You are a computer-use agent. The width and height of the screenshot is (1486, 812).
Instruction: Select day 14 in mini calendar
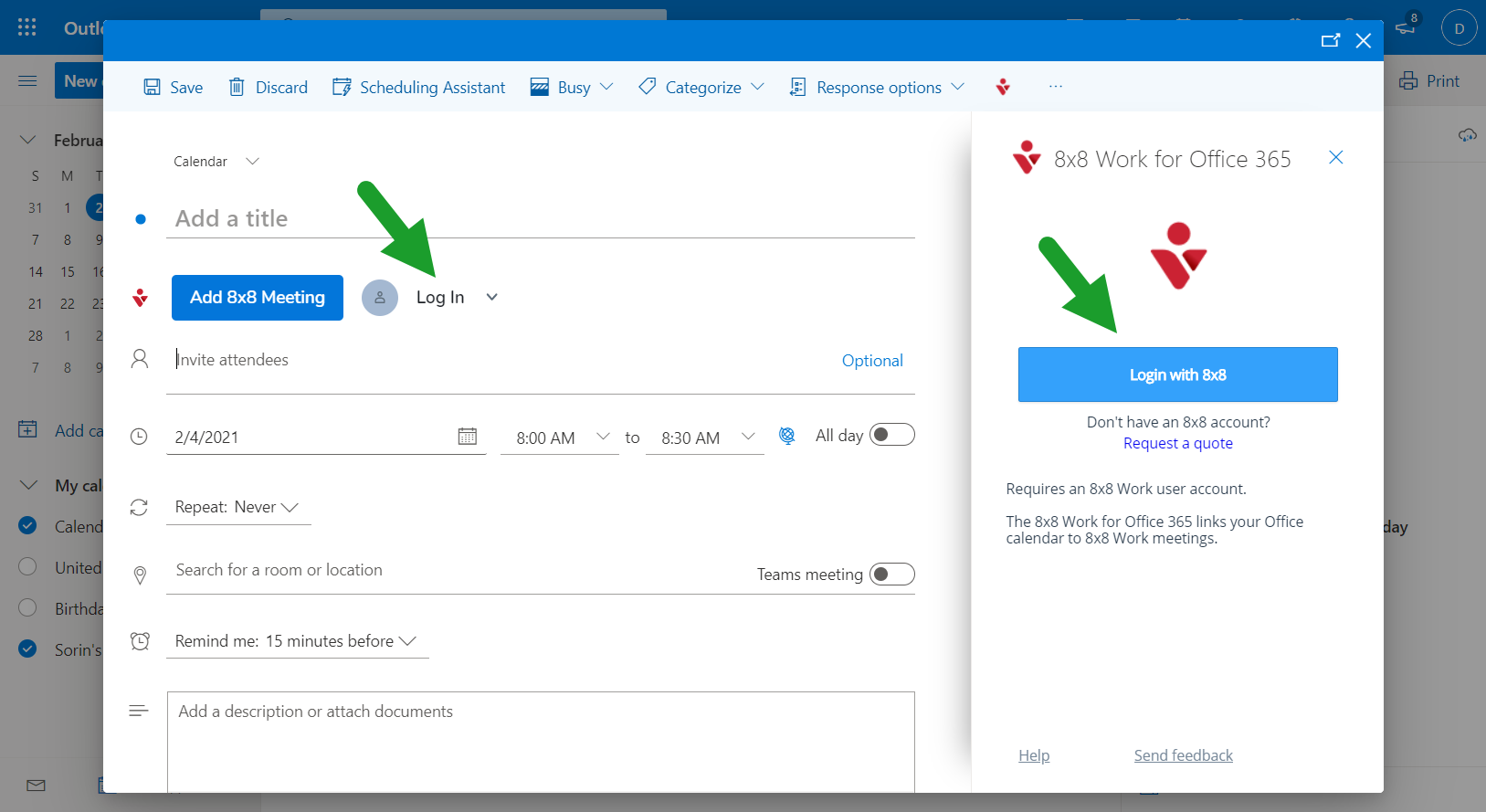click(36, 271)
